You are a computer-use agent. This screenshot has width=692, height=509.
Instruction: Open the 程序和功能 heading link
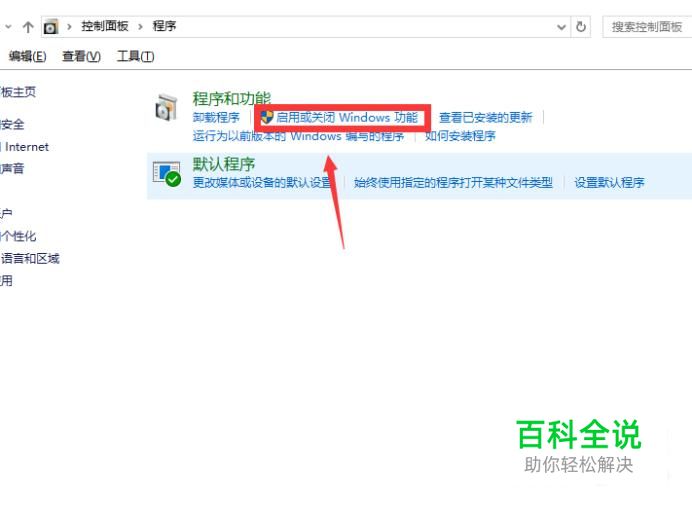232,98
